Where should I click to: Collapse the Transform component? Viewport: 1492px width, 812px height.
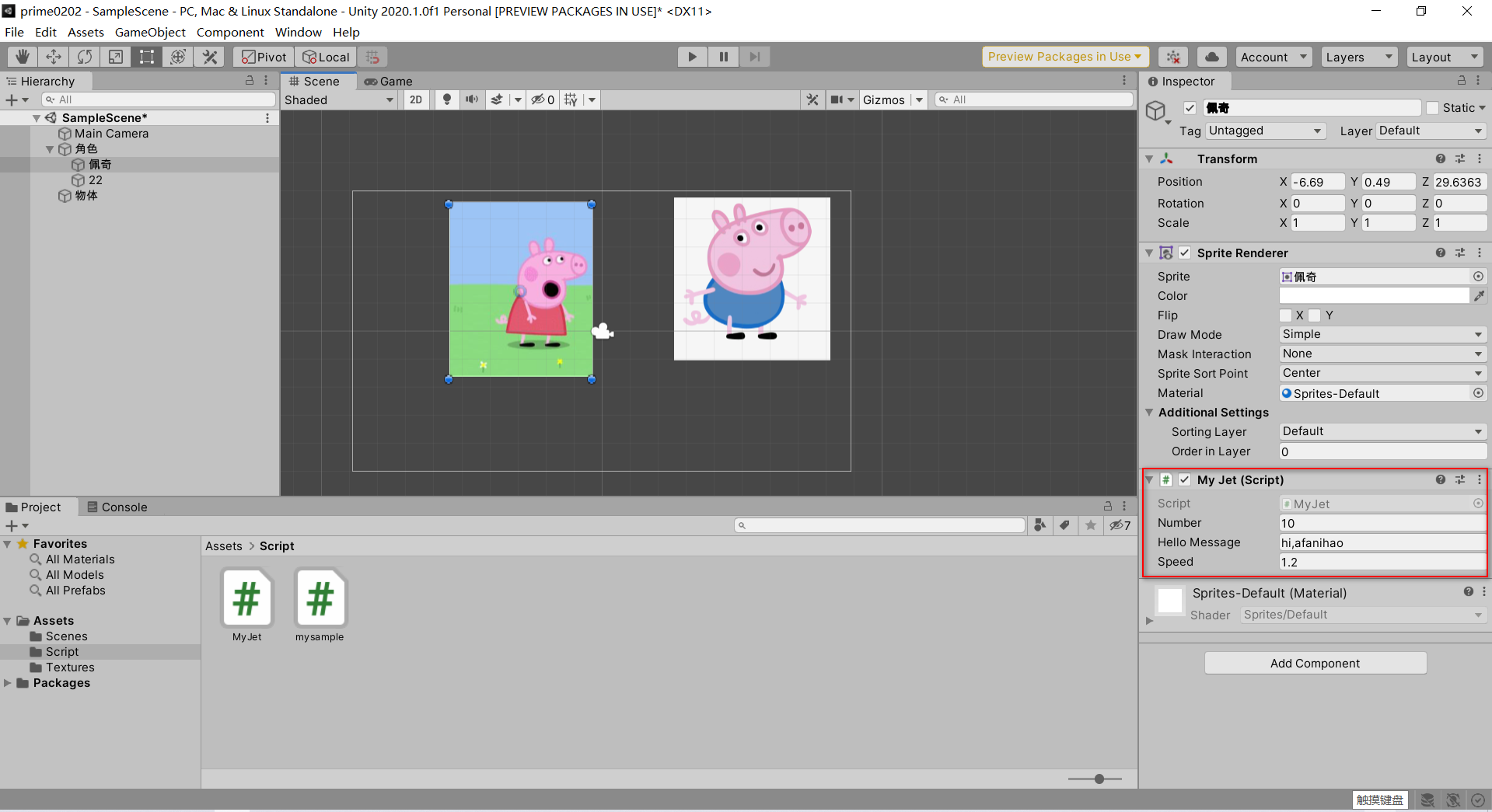tap(1149, 159)
